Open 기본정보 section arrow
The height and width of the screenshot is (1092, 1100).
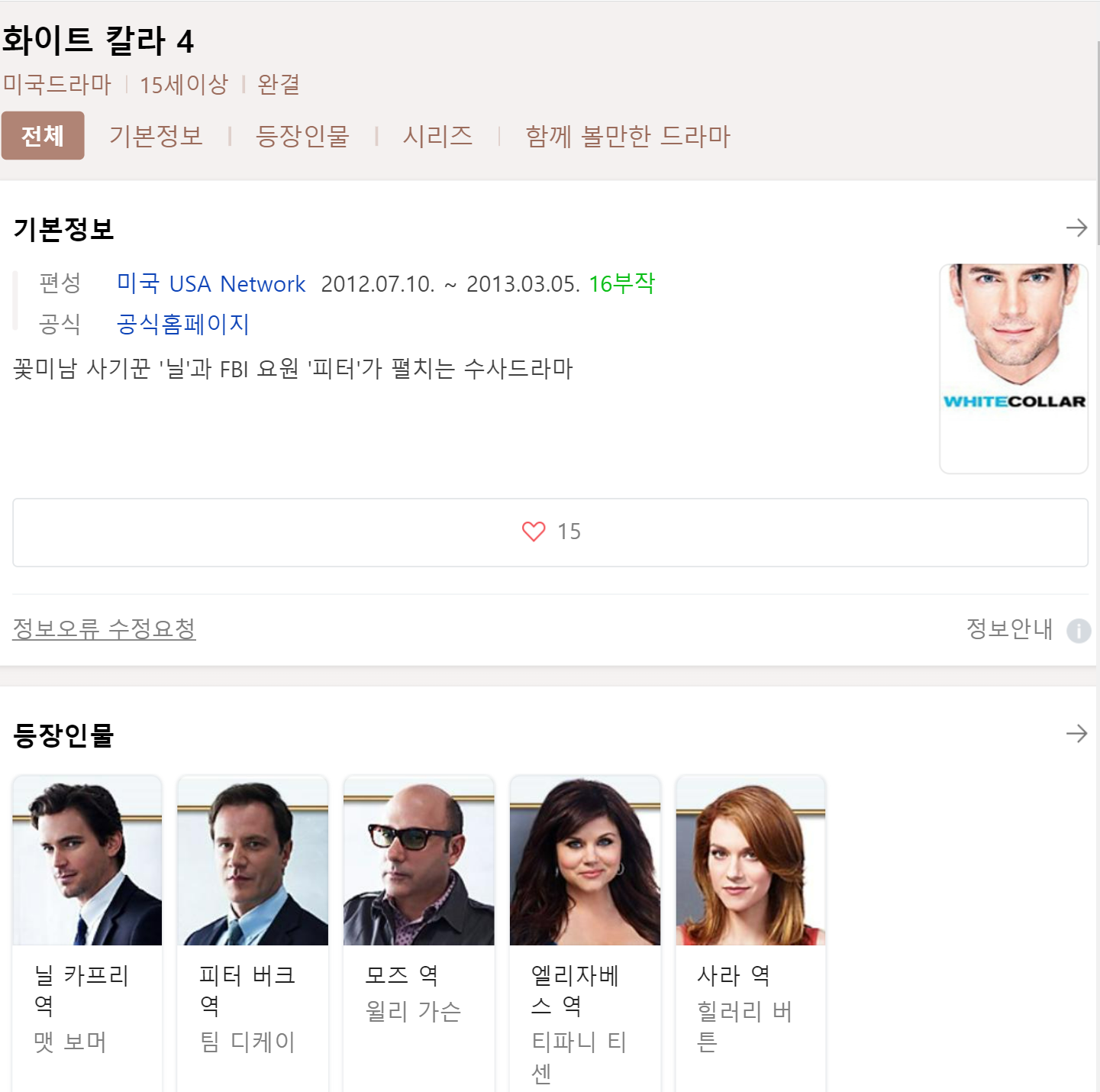[1076, 228]
